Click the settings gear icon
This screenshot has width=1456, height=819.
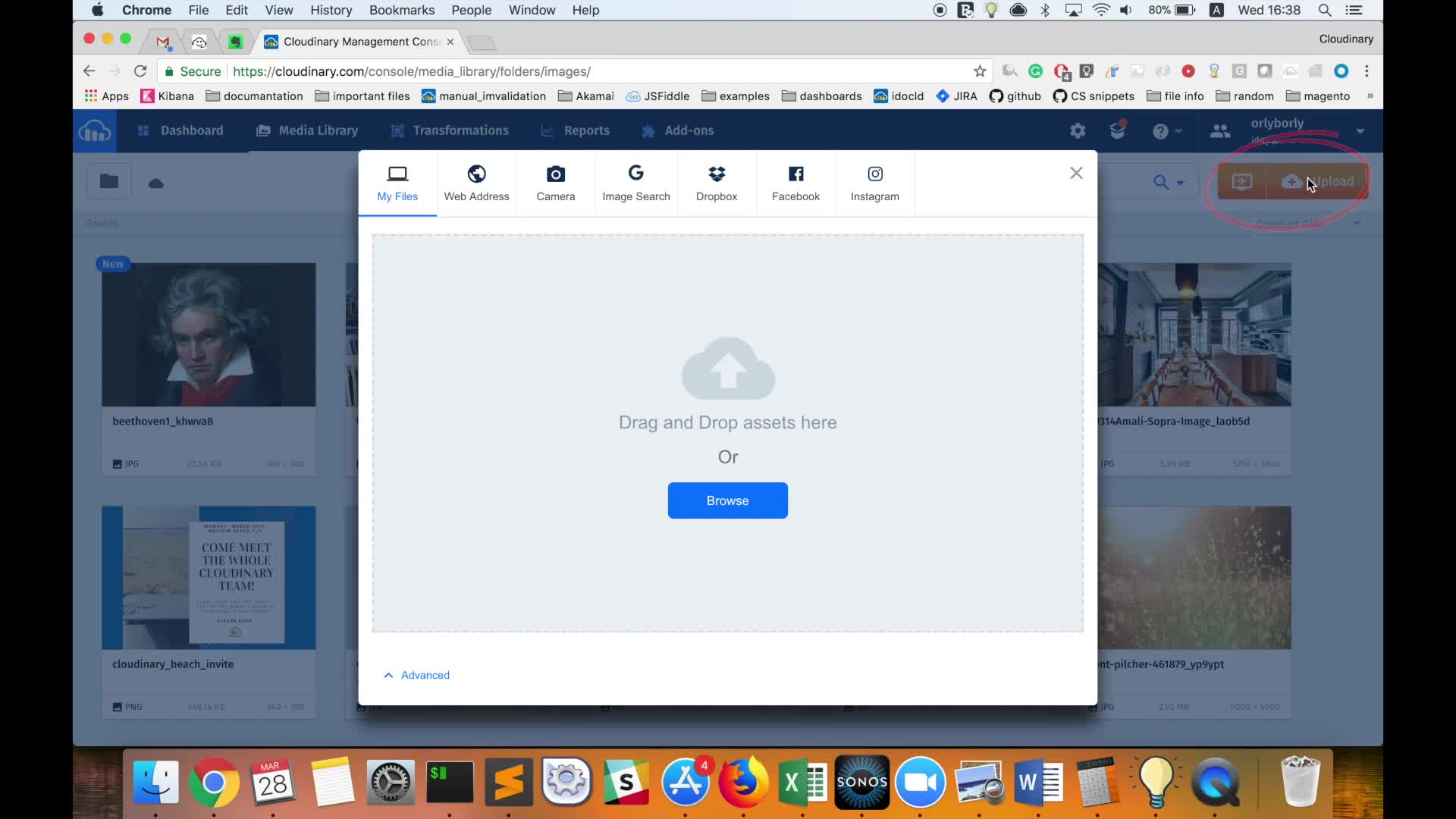[1077, 131]
